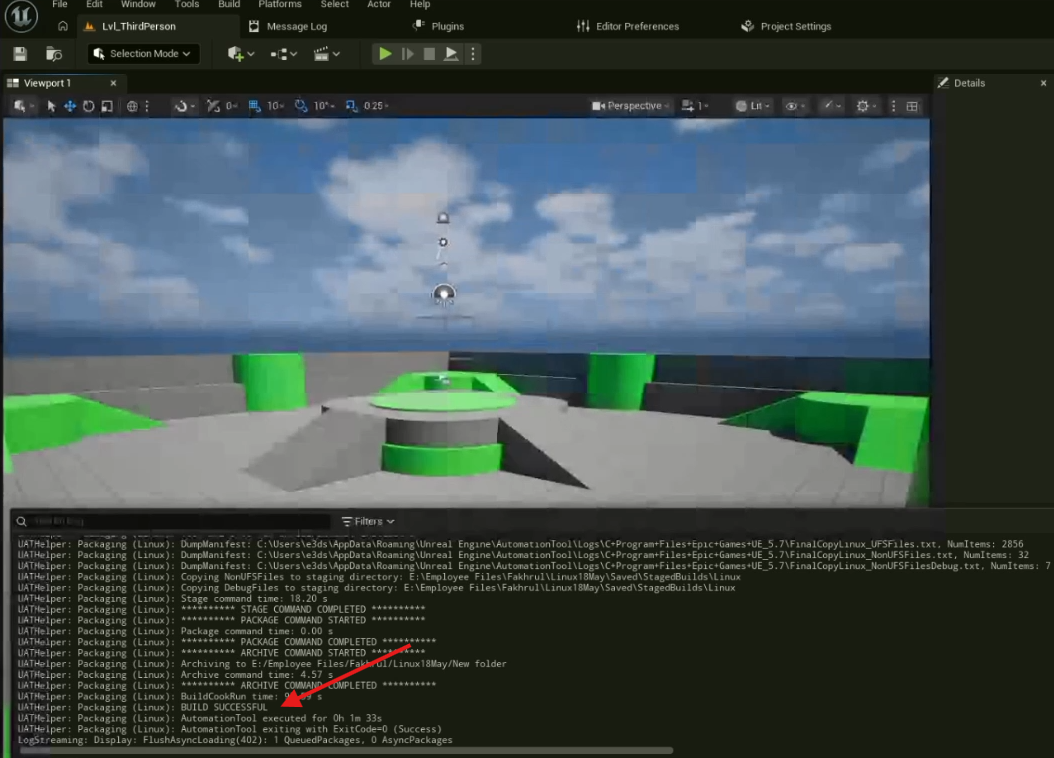The height and width of the screenshot is (758, 1054).
Task: Select the 'LogStreaming: Display: FlushAsyncLoading' log line
Action: pyautogui.click(x=235, y=740)
